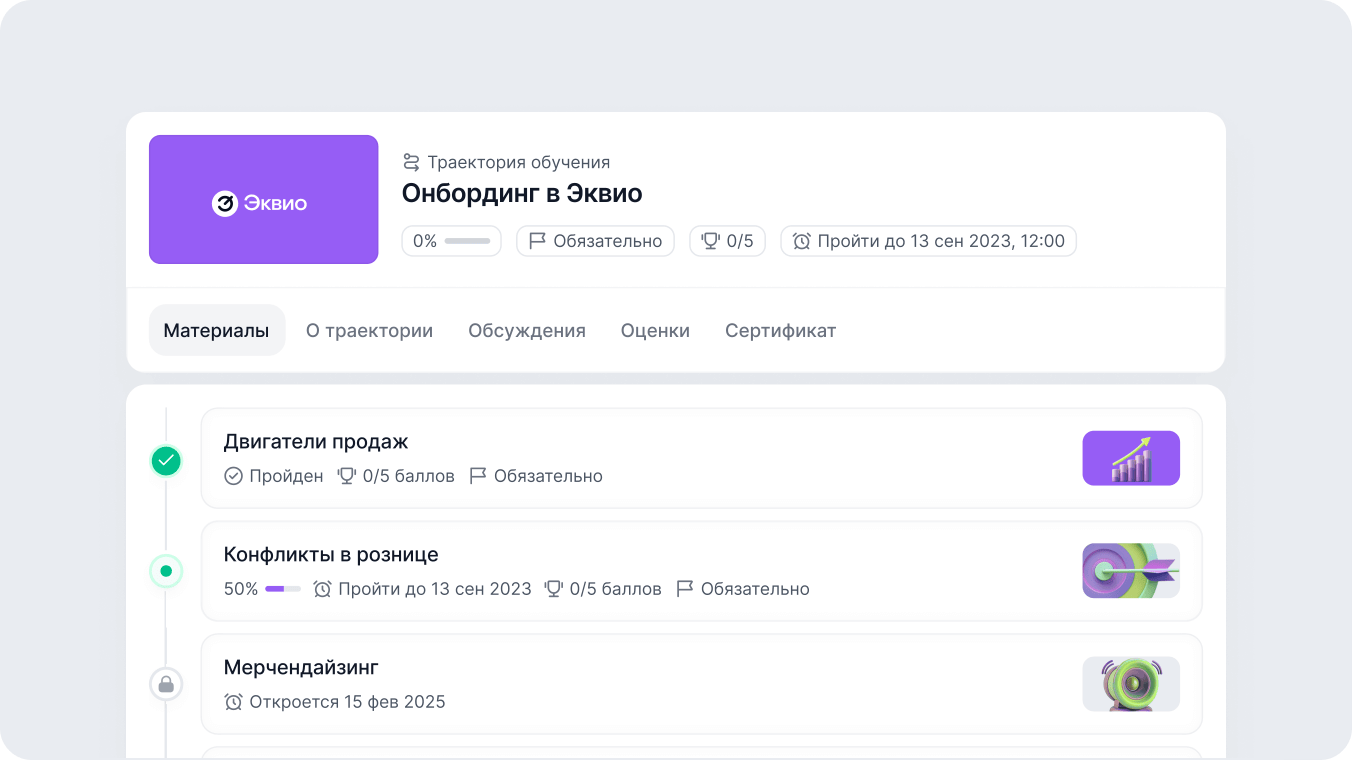Click the Онбординг в Эквио title
Image resolution: width=1352 pixels, height=760 pixels.
click(522, 193)
